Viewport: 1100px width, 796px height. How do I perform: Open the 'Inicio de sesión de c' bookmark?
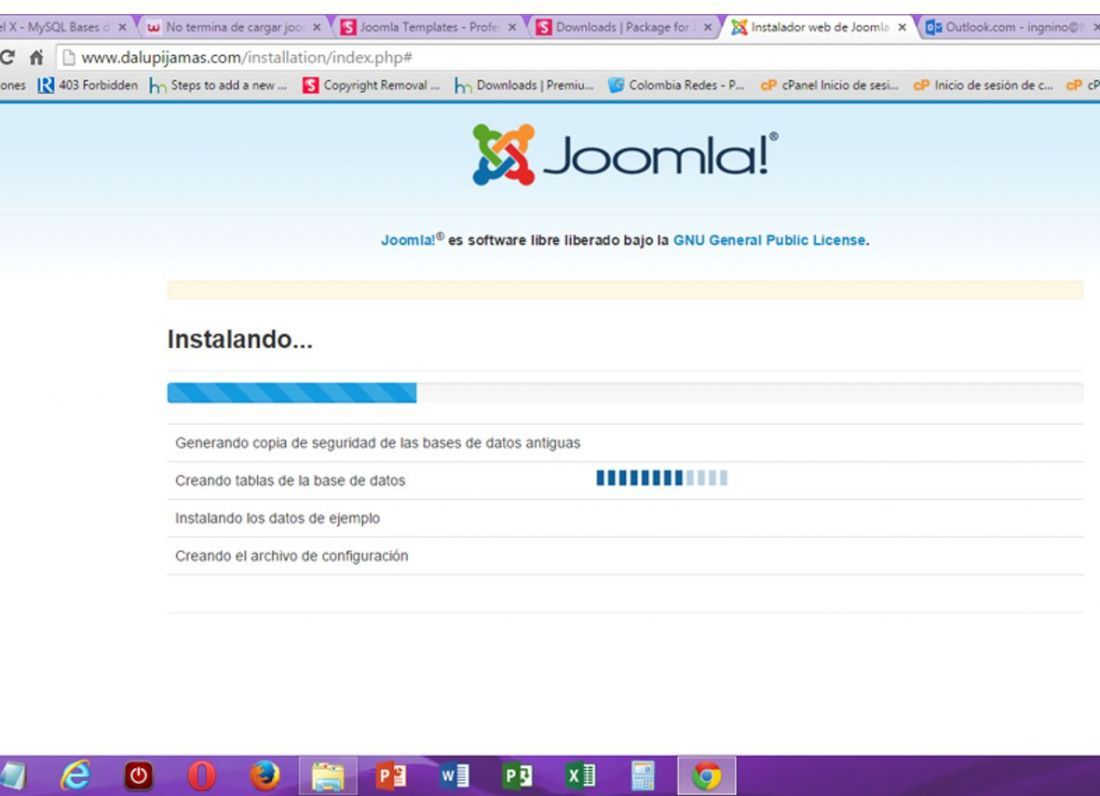point(983,86)
